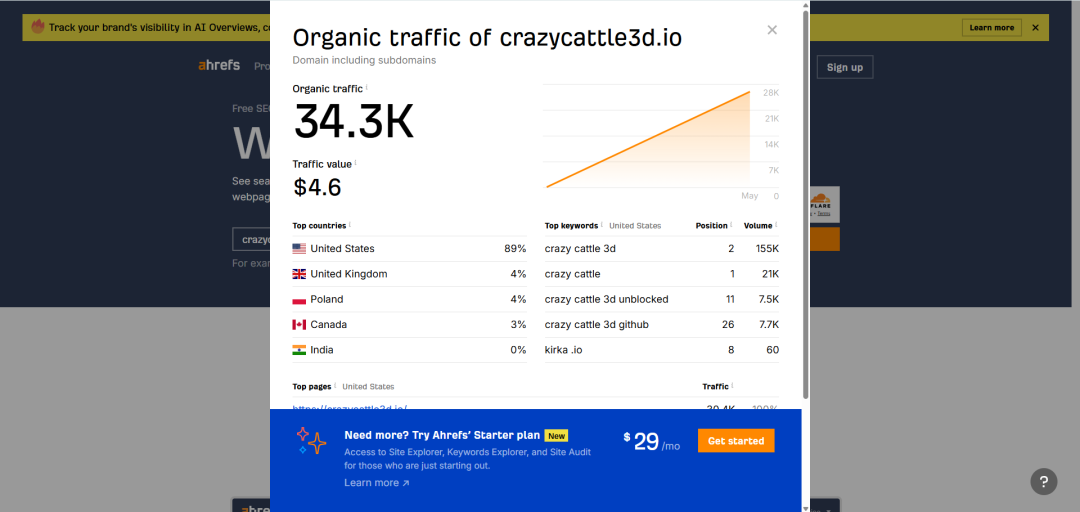
Task: Click India country name
Action: click(322, 350)
